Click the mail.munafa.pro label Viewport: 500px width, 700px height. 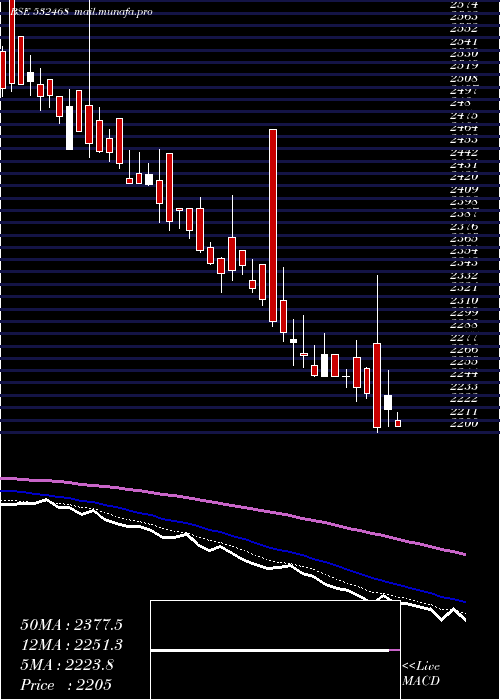tap(113, 12)
